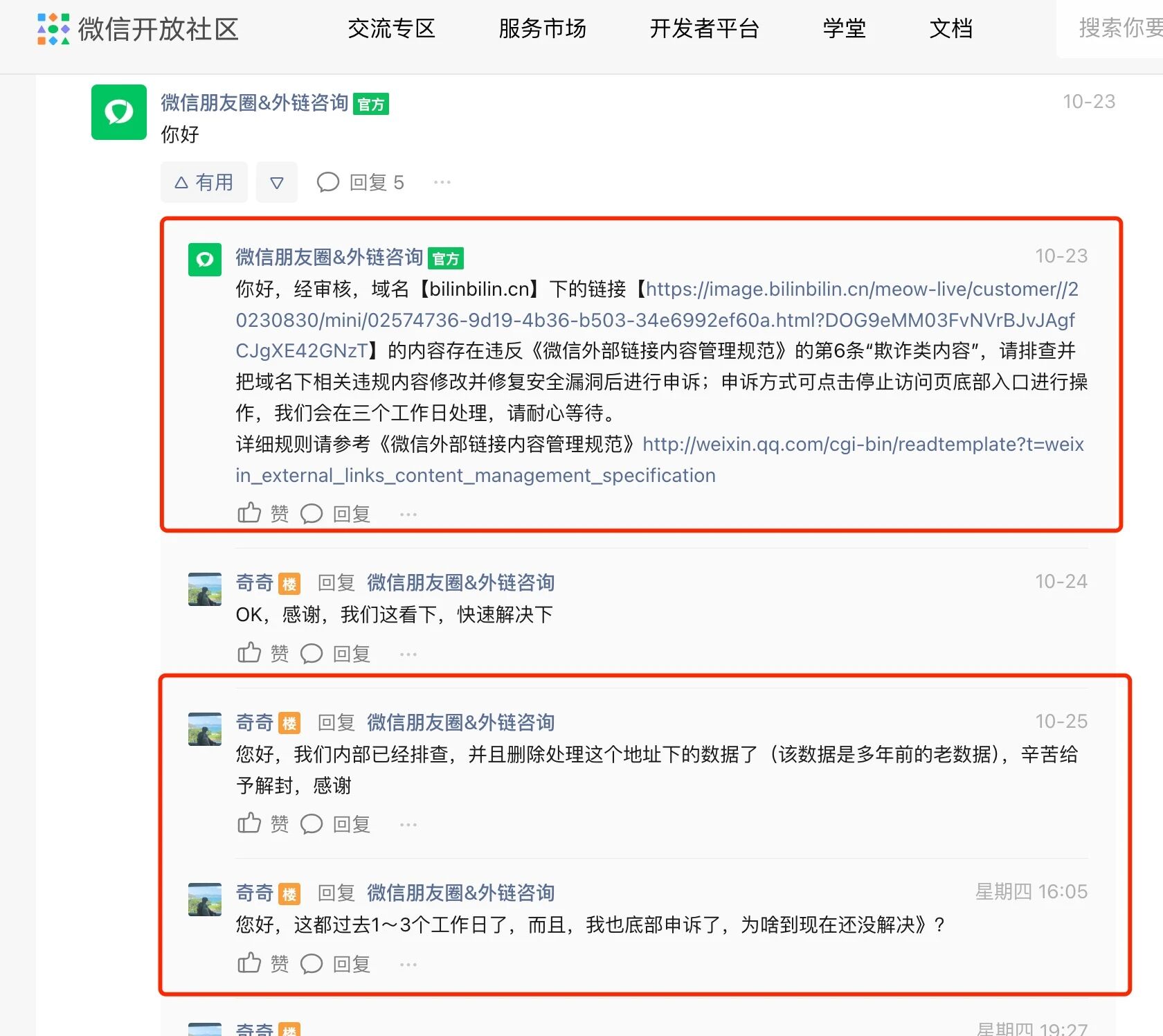The width and height of the screenshot is (1163, 1036).
Task: Go to 服务市场 in top navigation
Action: click(x=542, y=28)
